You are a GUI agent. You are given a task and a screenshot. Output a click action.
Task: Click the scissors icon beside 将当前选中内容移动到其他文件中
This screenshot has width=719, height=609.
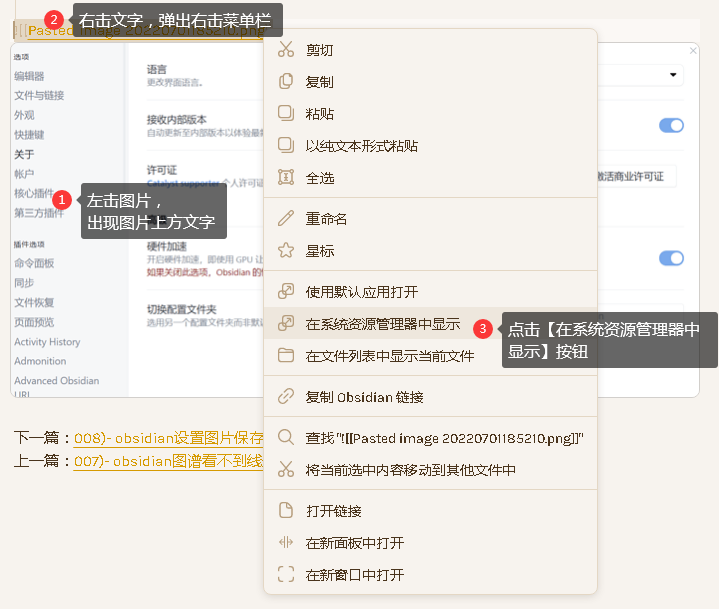click(x=286, y=469)
